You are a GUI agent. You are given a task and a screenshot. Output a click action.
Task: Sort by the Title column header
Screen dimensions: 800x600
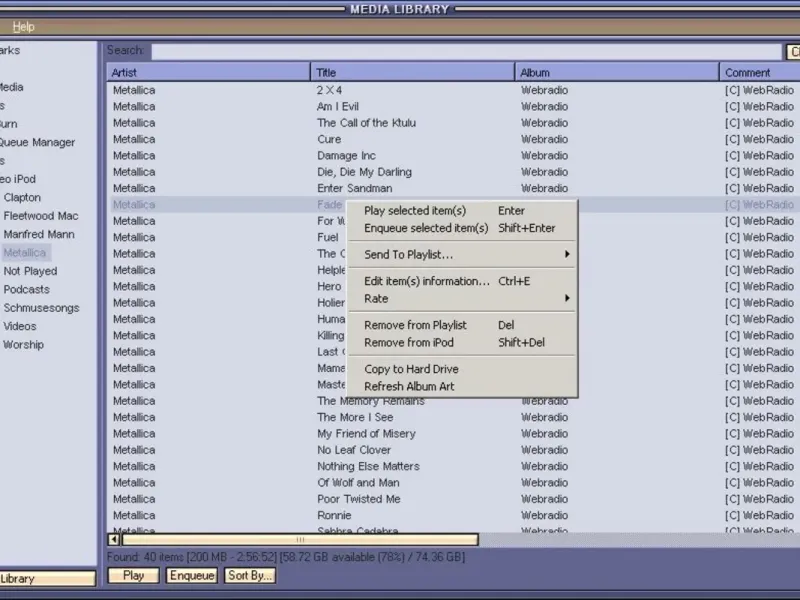412,72
